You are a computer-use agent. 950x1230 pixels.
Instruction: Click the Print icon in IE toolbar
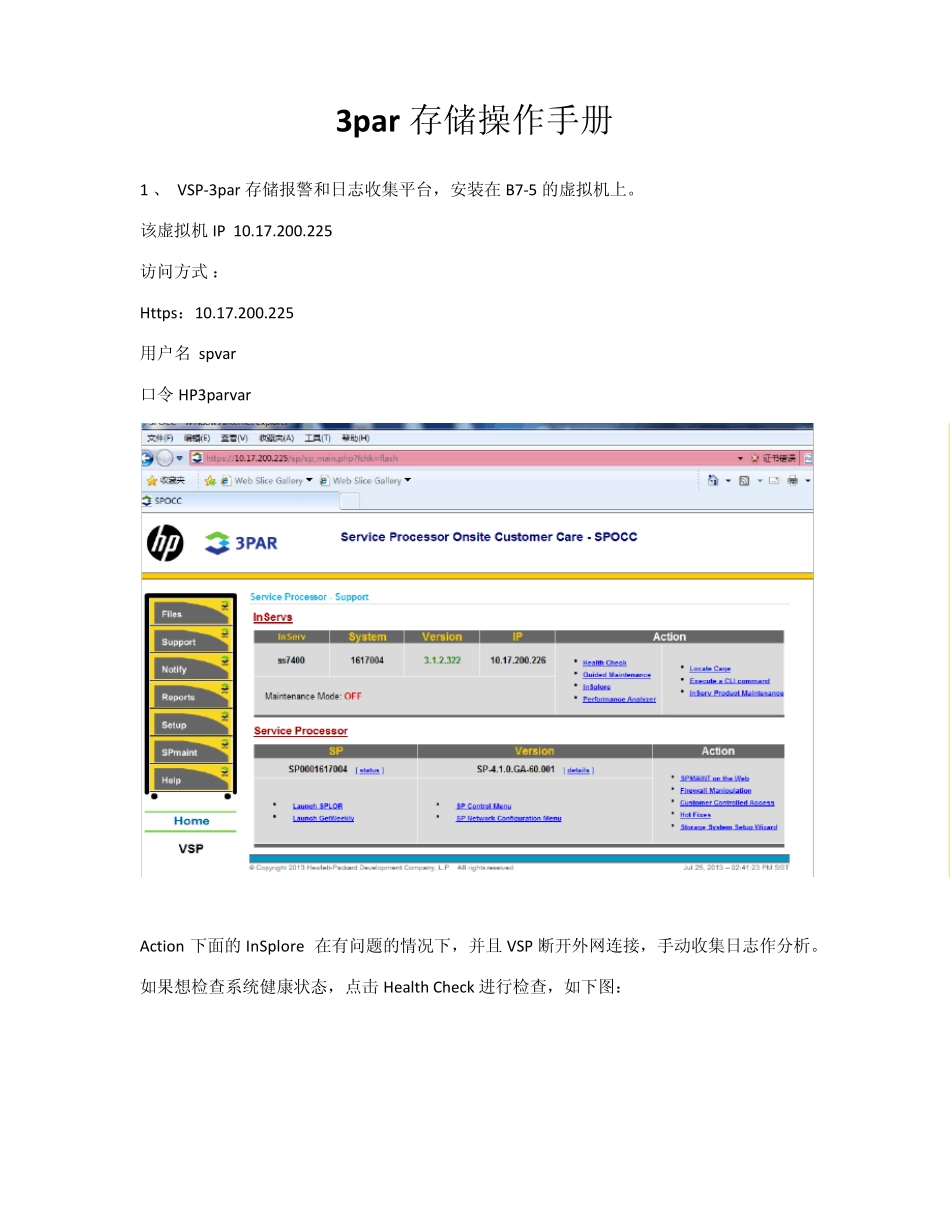(x=792, y=481)
